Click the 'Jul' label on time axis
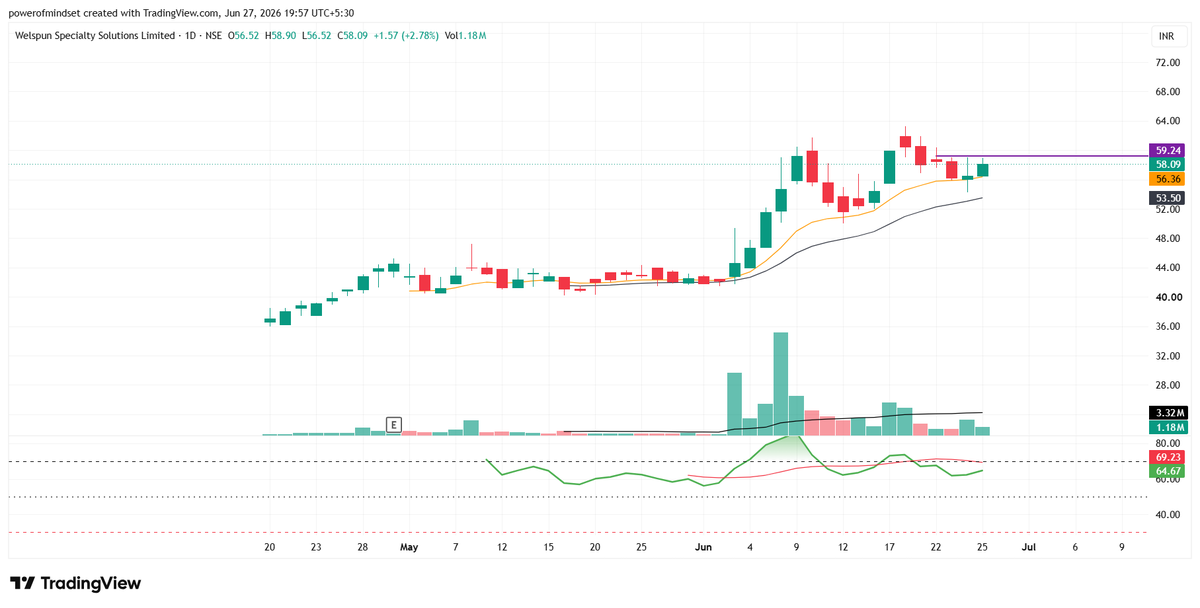This screenshot has width=1200, height=608. coord(1028,548)
